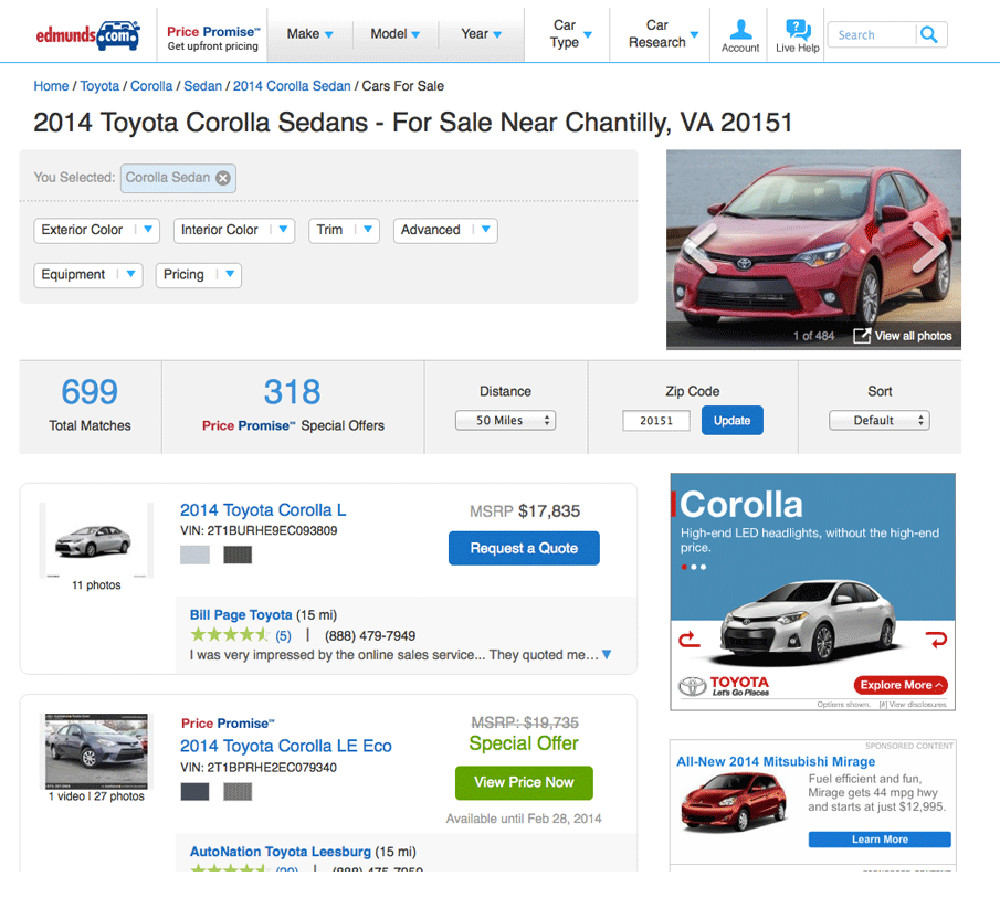Show previous car photo with left arrow
Image resolution: width=1000 pixels, height=897 pixels.
pyautogui.click(x=700, y=248)
